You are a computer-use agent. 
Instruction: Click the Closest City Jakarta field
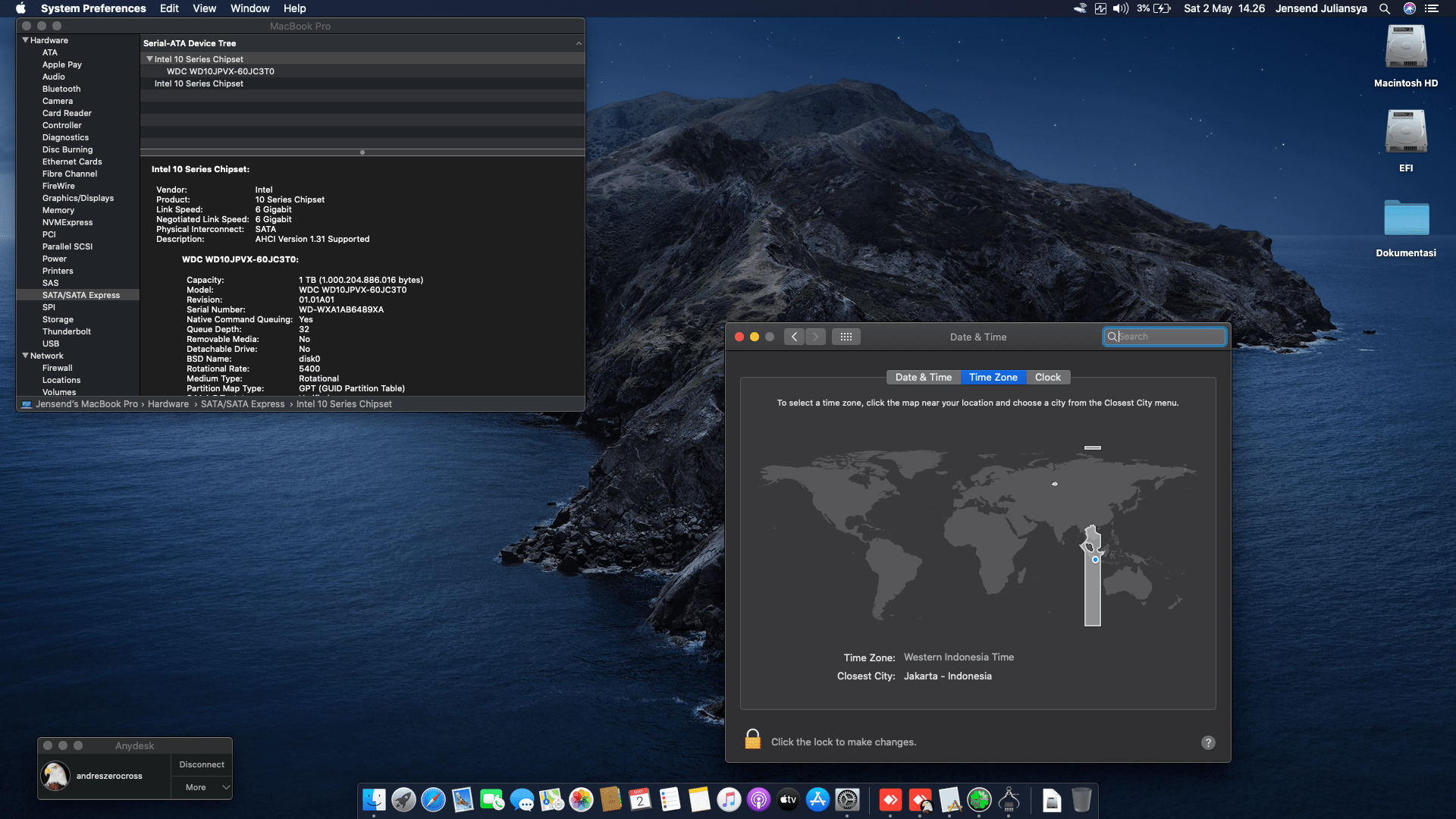pos(947,676)
